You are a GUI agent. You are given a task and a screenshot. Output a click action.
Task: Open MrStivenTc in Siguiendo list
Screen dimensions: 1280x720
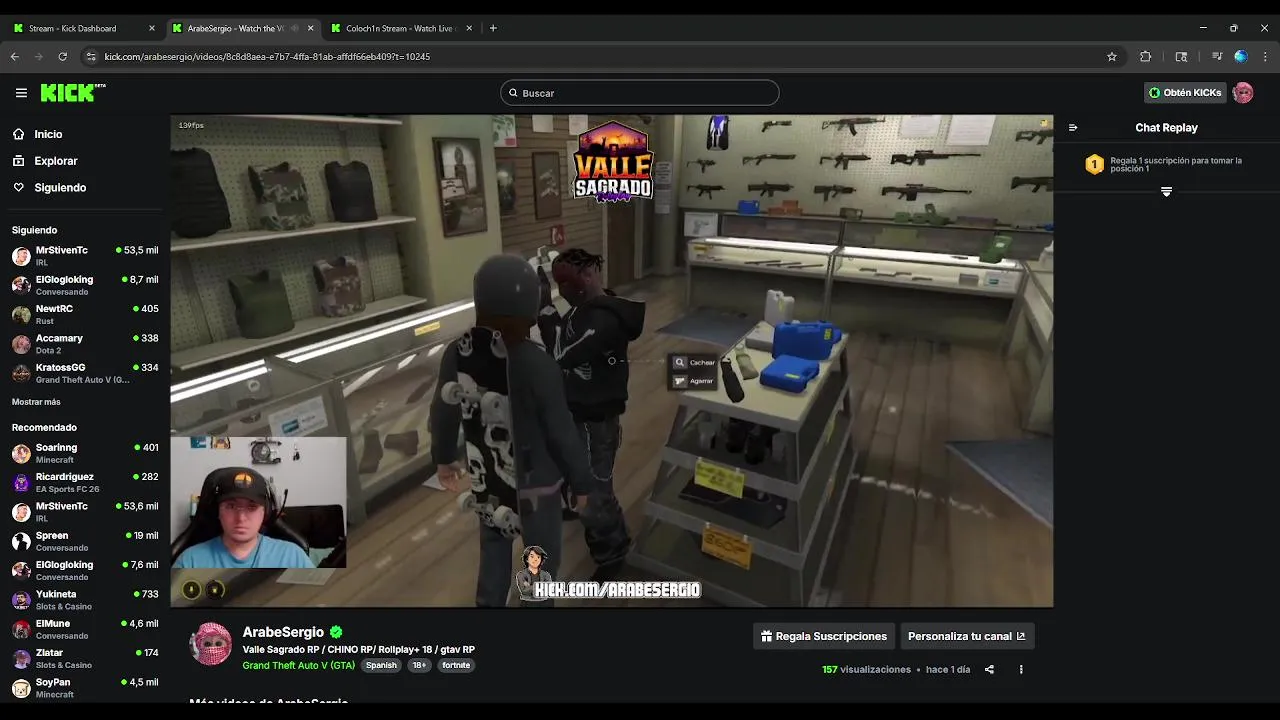click(x=85, y=256)
